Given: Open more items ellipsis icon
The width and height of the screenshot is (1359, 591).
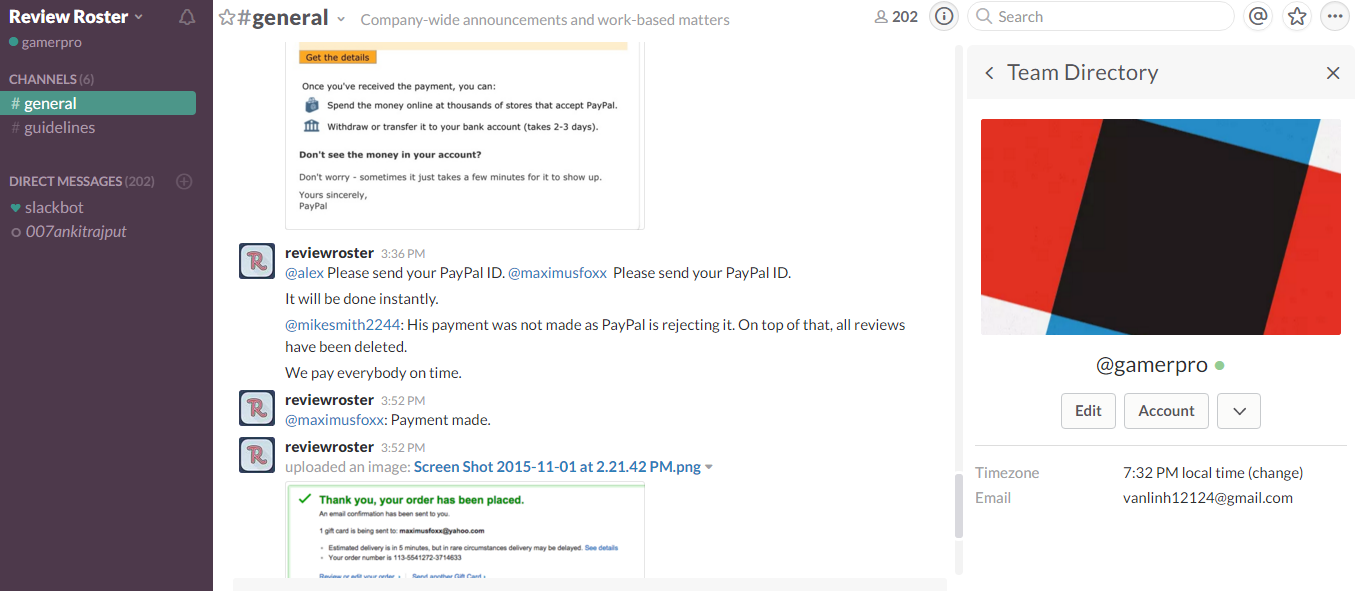Looking at the screenshot, I should tap(1335, 16).
